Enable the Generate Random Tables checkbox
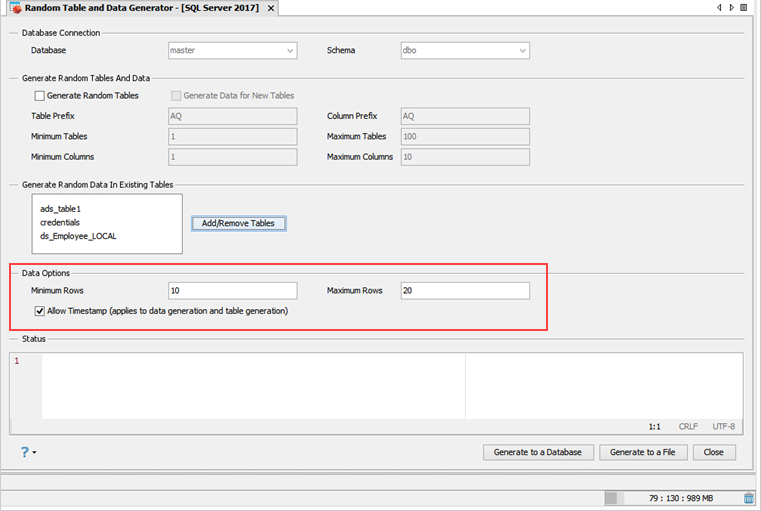Screen dimensions: 761x511 coord(39,96)
